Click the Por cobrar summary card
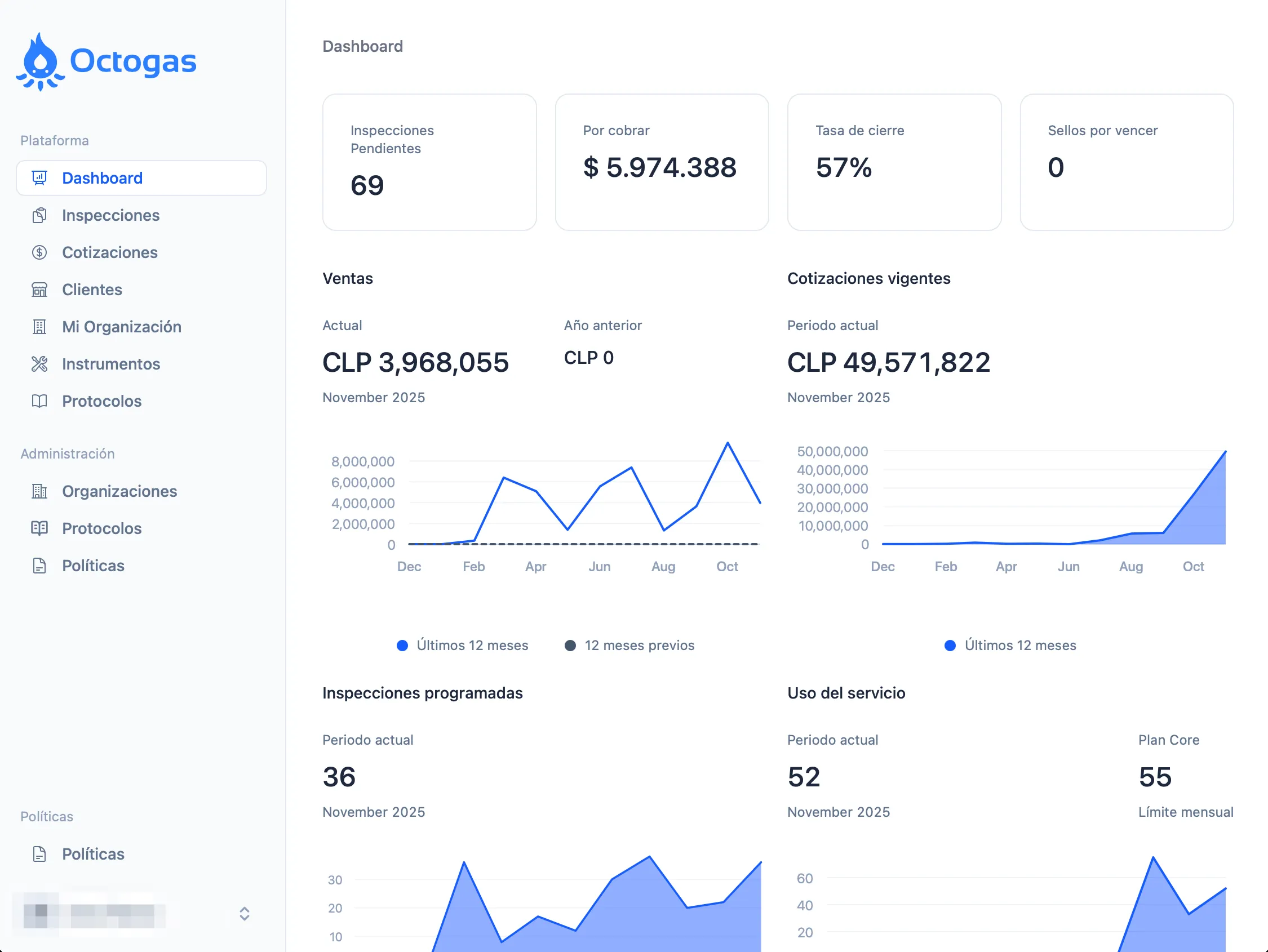This screenshot has width=1268, height=952. click(662, 163)
